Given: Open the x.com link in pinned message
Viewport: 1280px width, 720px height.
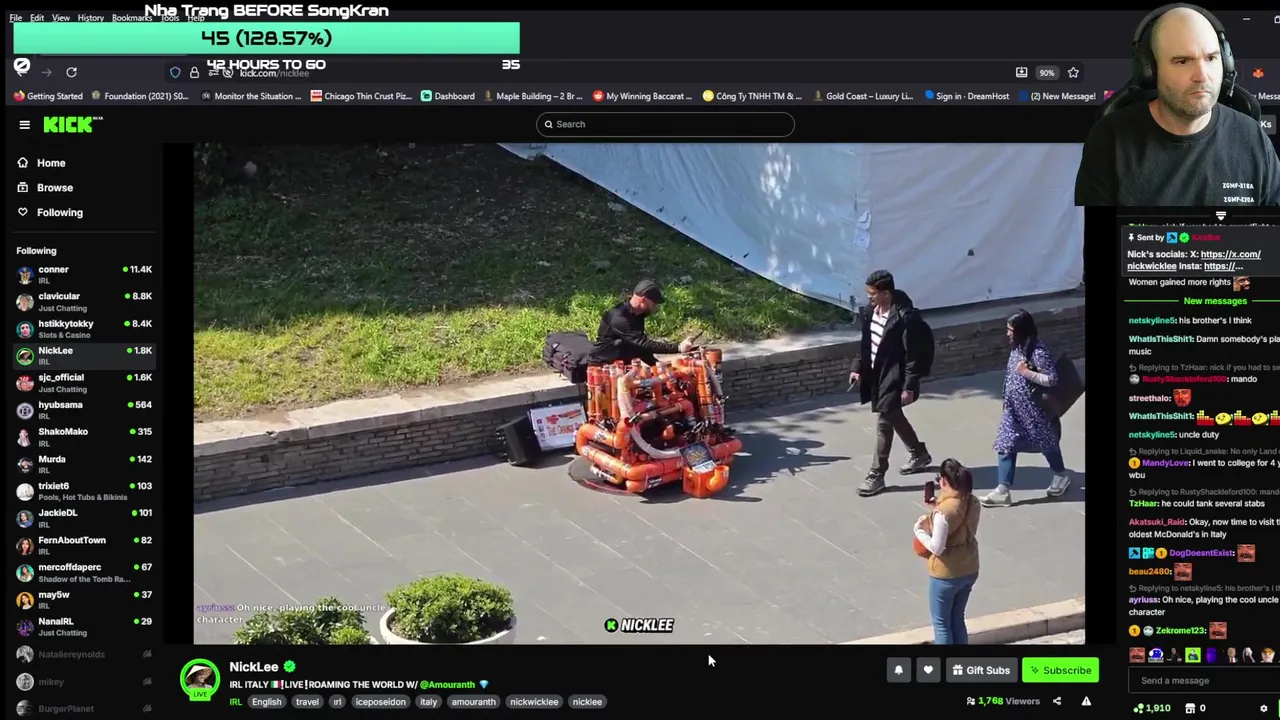Looking at the screenshot, I should (x=1230, y=254).
